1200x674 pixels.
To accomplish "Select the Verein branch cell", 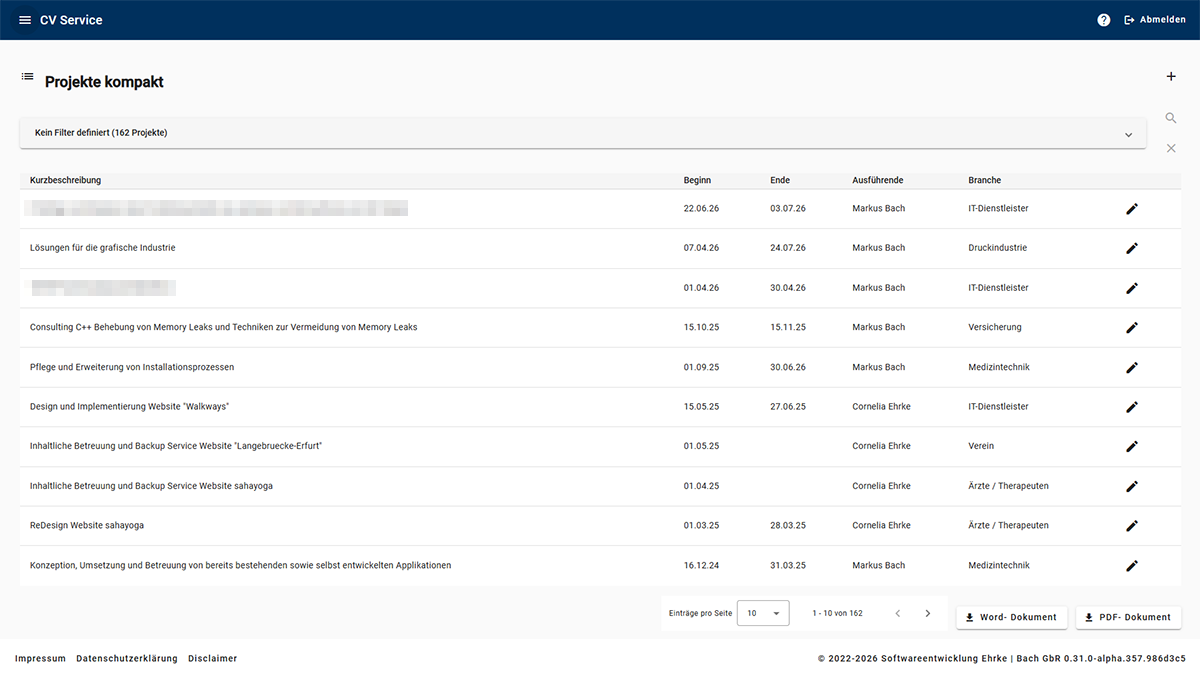I will (x=982, y=446).
